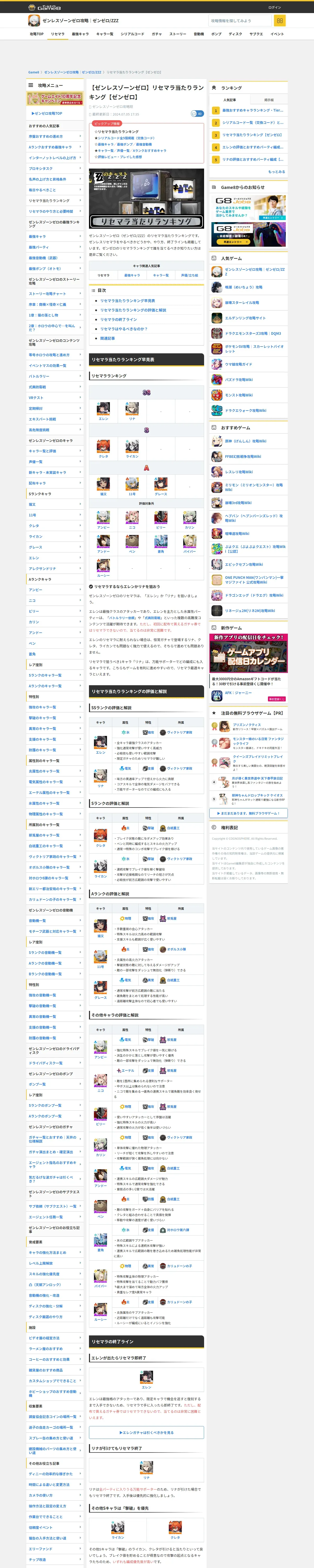Open the 声優/立ち絵 link in キャラ関連人気記事
Image resolution: width=314 pixels, height=1568 pixels.
pos(190,275)
